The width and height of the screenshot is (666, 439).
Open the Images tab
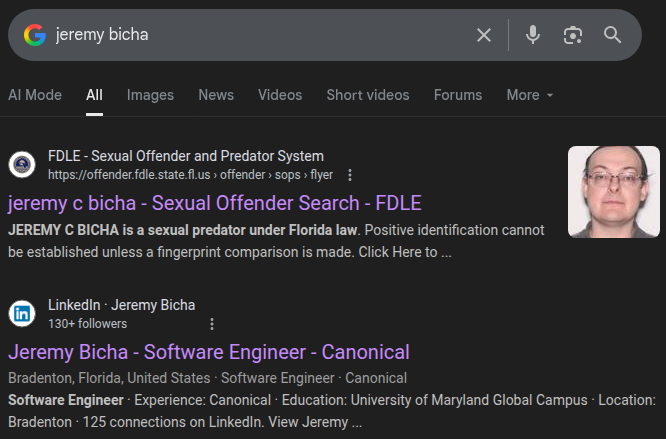[150, 95]
